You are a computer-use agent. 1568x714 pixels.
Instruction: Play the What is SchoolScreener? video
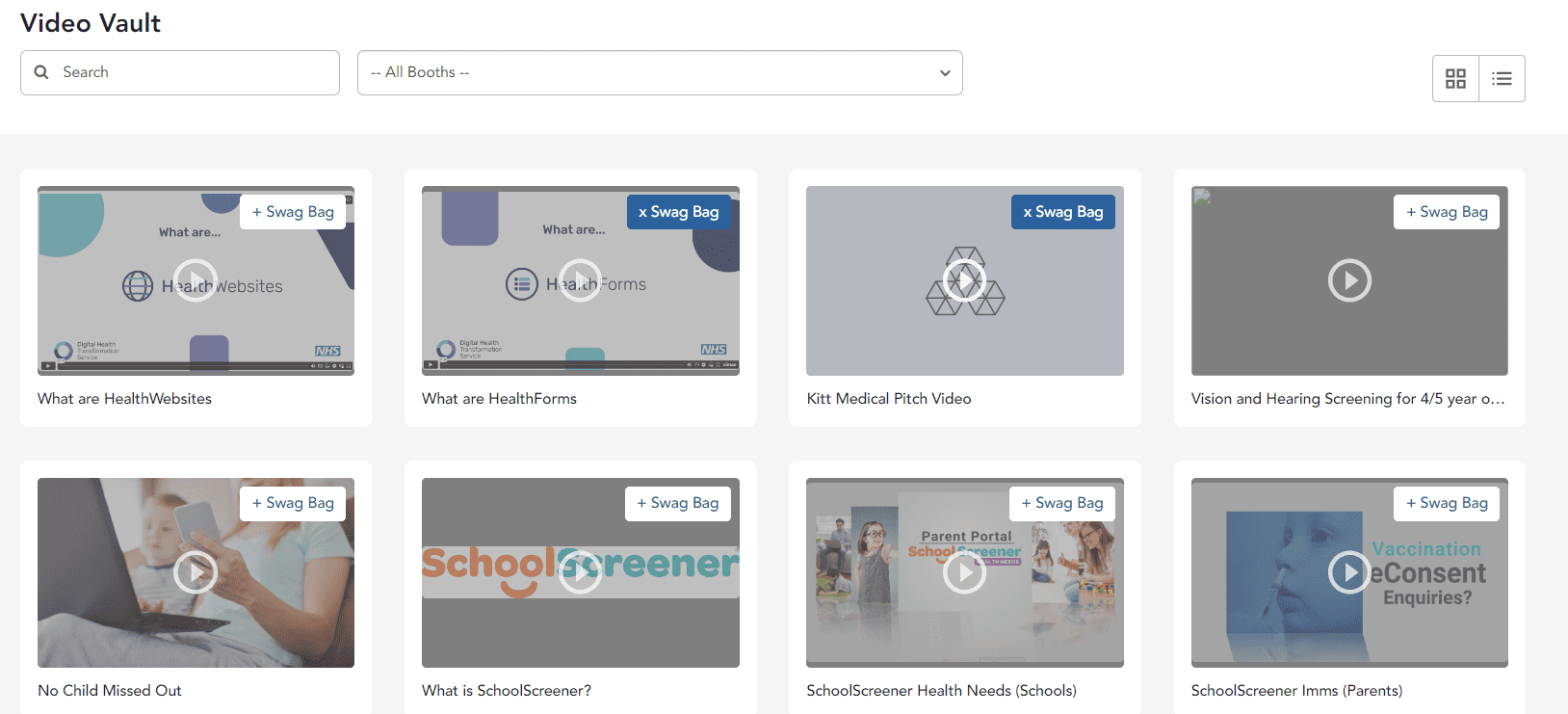tap(580, 572)
